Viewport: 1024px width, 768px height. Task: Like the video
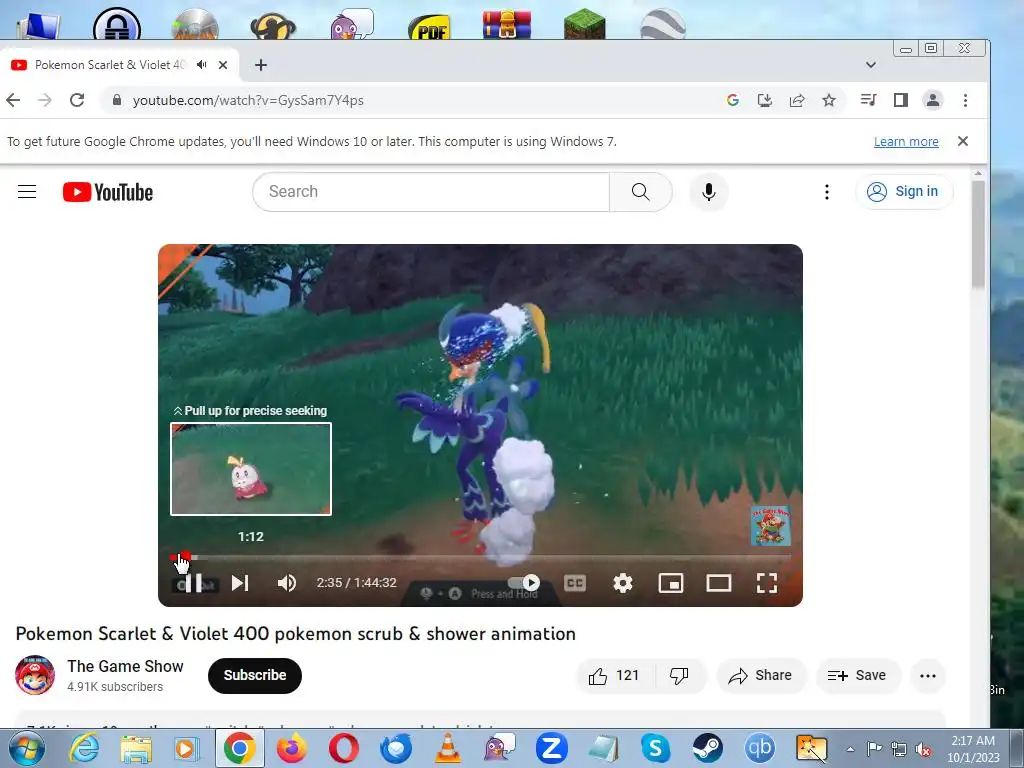click(613, 675)
